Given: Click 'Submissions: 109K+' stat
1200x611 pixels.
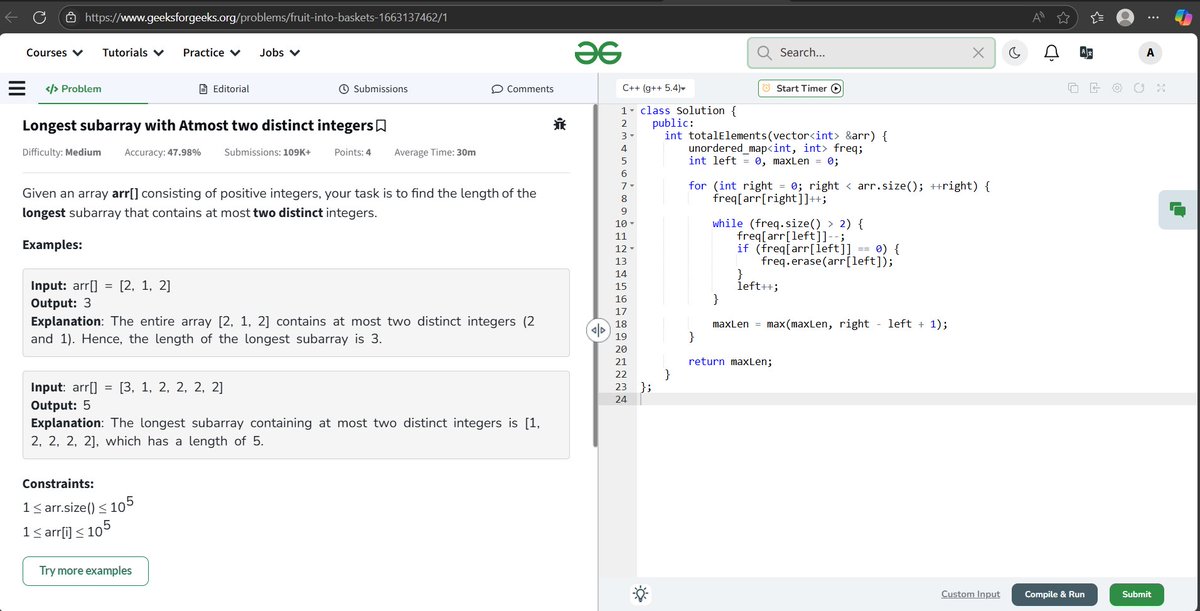Looking at the screenshot, I should [x=268, y=153].
